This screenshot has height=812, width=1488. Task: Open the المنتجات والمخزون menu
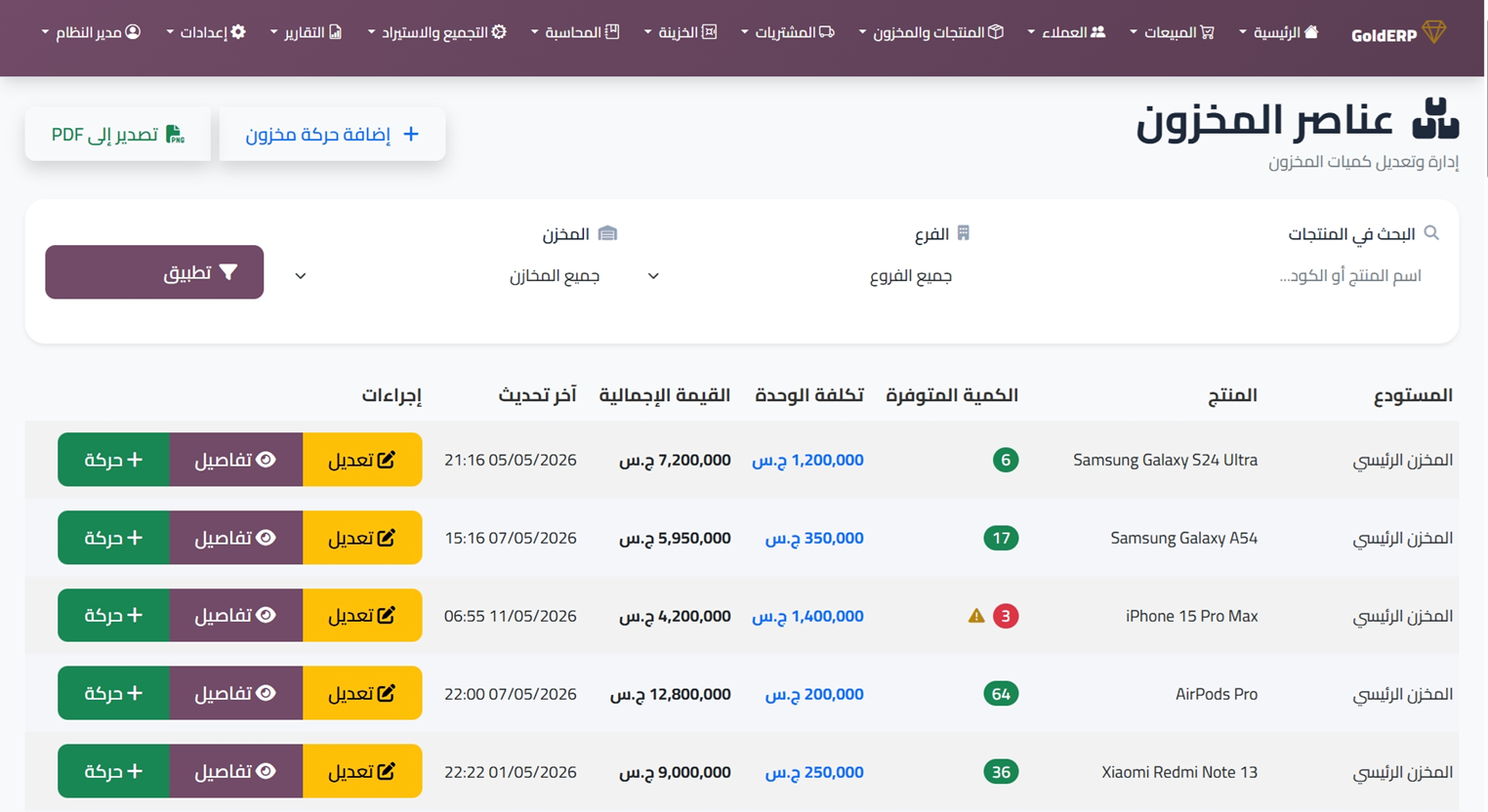(x=930, y=32)
